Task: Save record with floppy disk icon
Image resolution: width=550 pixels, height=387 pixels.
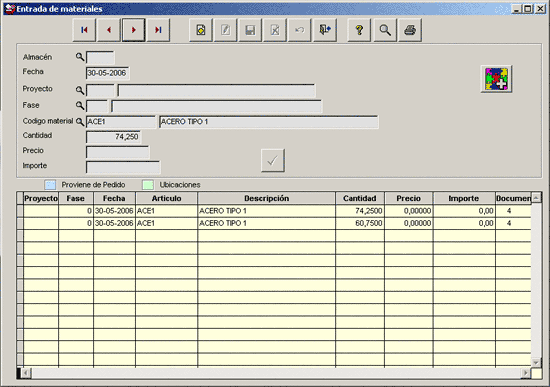Action: coord(250,30)
